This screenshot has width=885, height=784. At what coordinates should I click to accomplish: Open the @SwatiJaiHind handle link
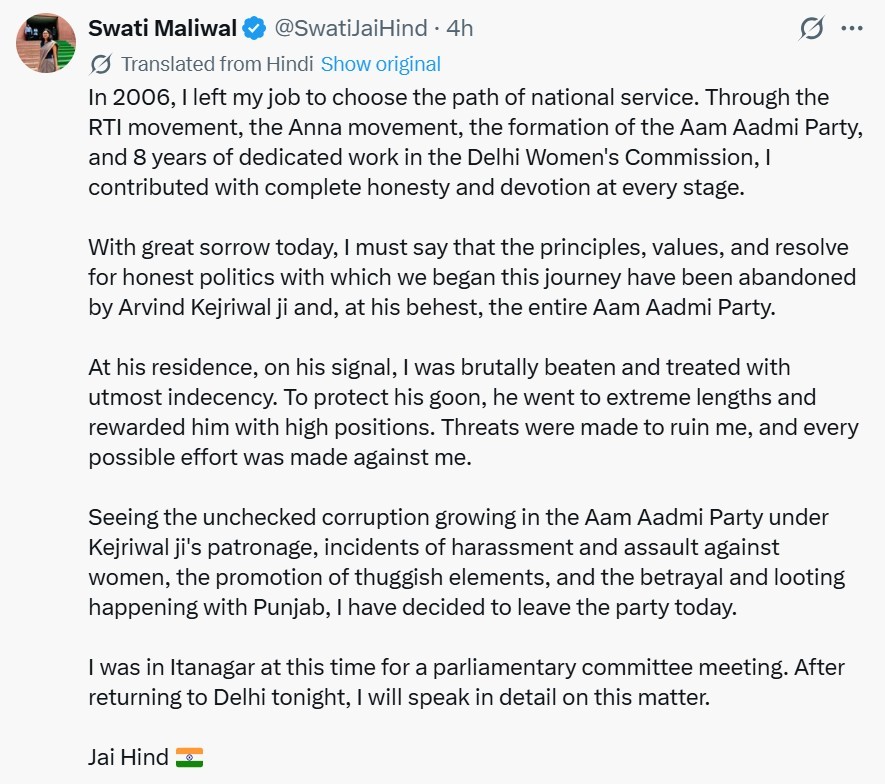tap(350, 28)
